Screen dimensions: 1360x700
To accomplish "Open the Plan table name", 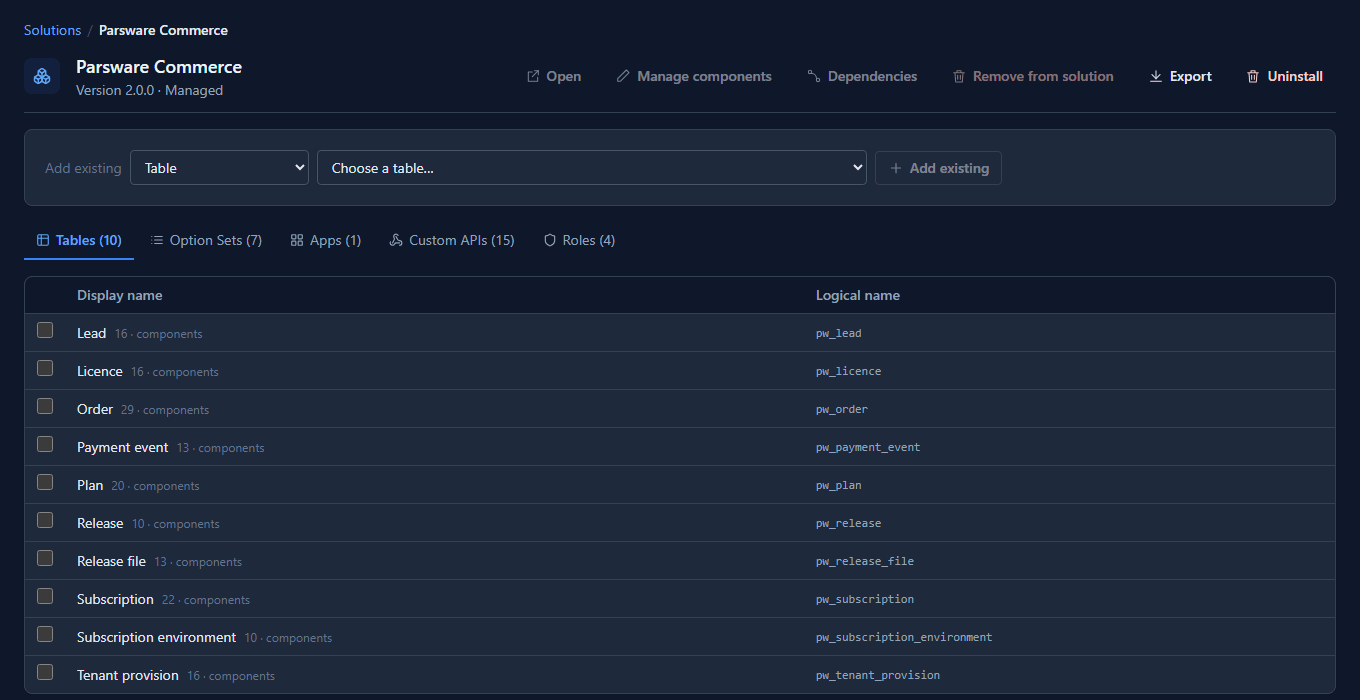I will [90, 485].
